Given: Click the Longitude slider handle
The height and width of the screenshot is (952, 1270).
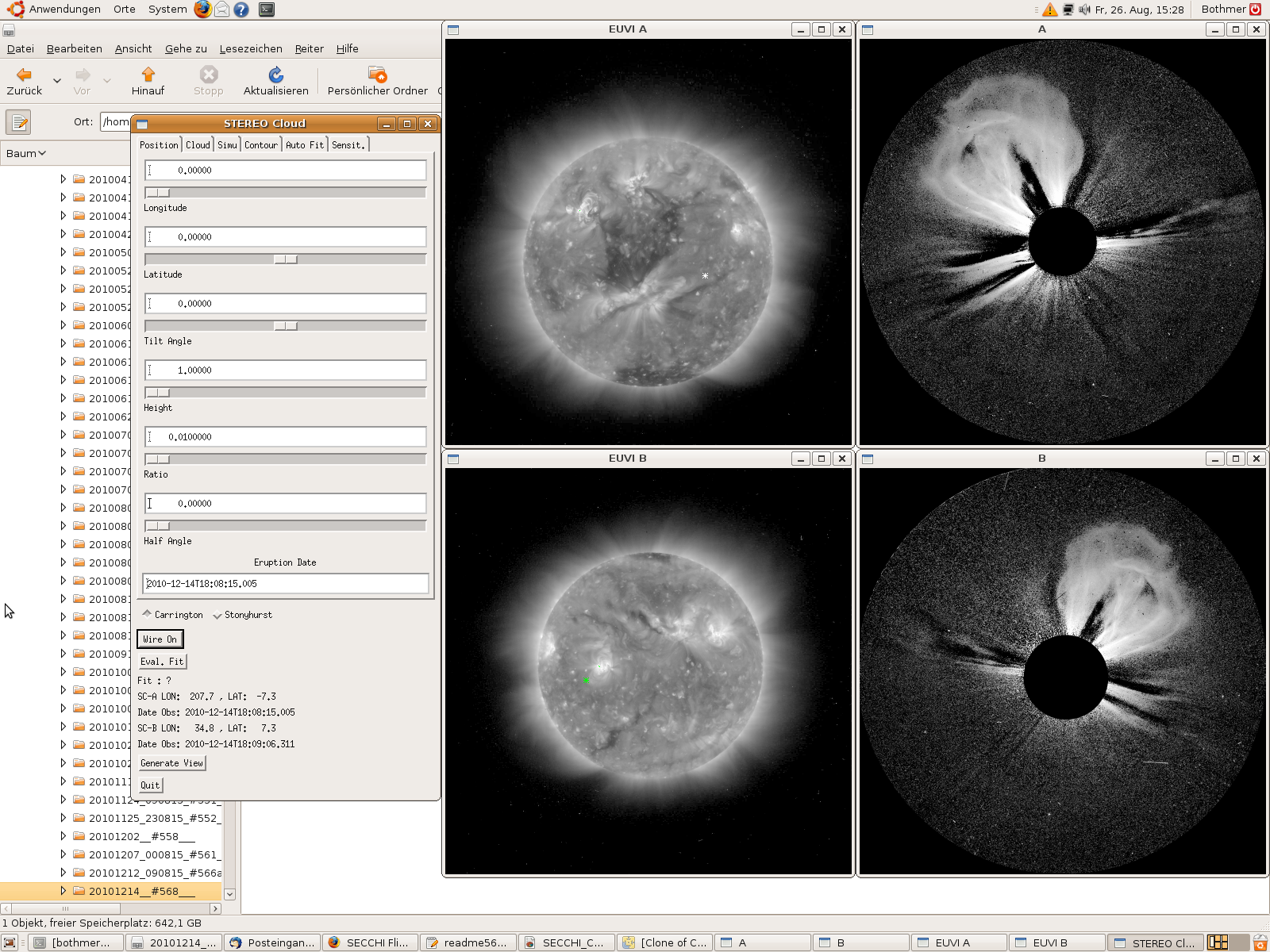Looking at the screenshot, I should coord(158,192).
